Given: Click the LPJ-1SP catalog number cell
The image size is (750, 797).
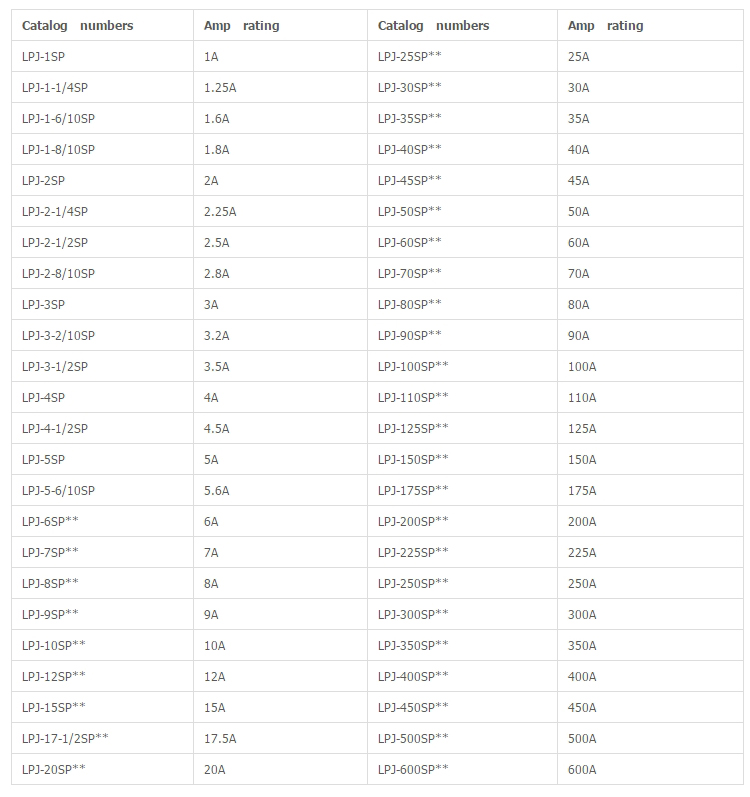Looking at the screenshot, I should point(44,57).
